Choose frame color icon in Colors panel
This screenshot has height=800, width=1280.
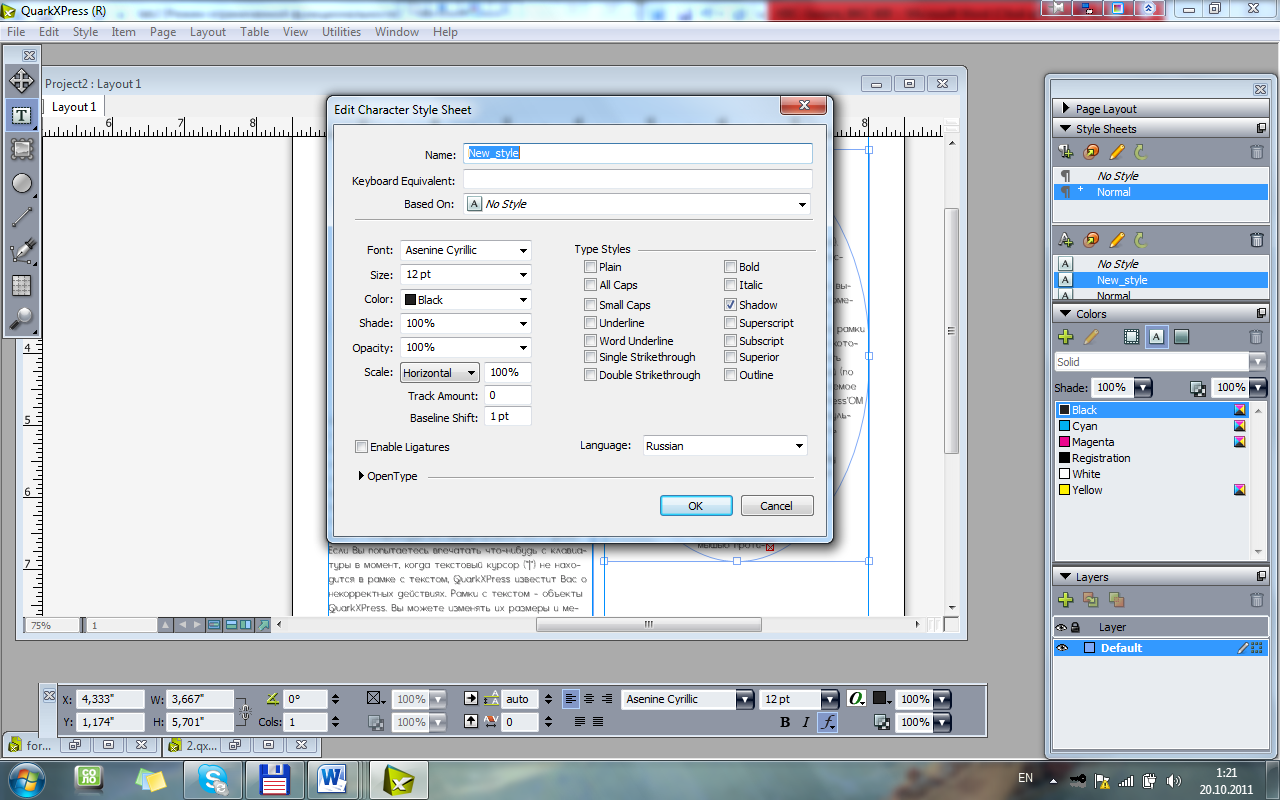coord(1132,338)
